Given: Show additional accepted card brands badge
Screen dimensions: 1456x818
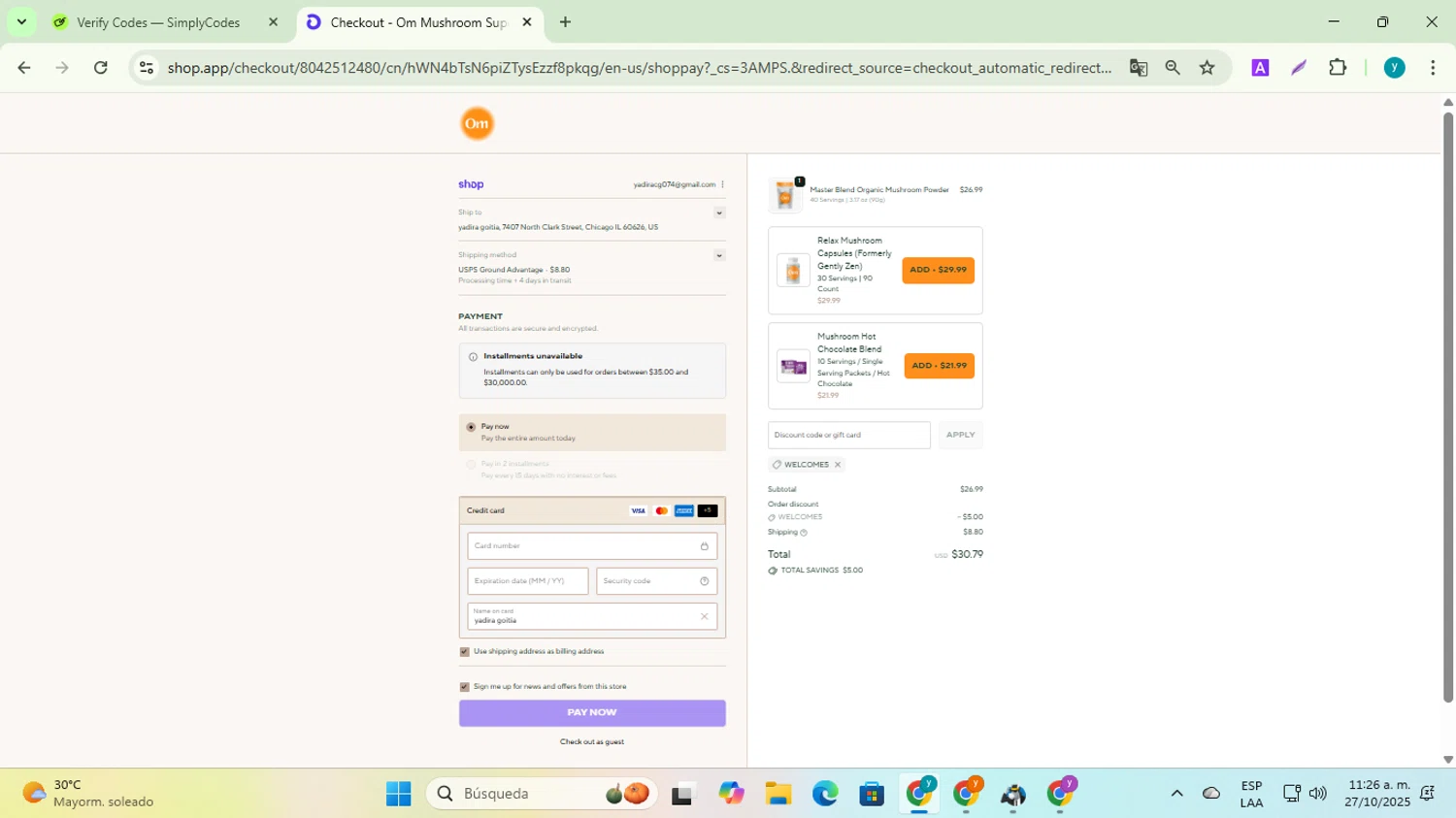Looking at the screenshot, I should [708, 510].
